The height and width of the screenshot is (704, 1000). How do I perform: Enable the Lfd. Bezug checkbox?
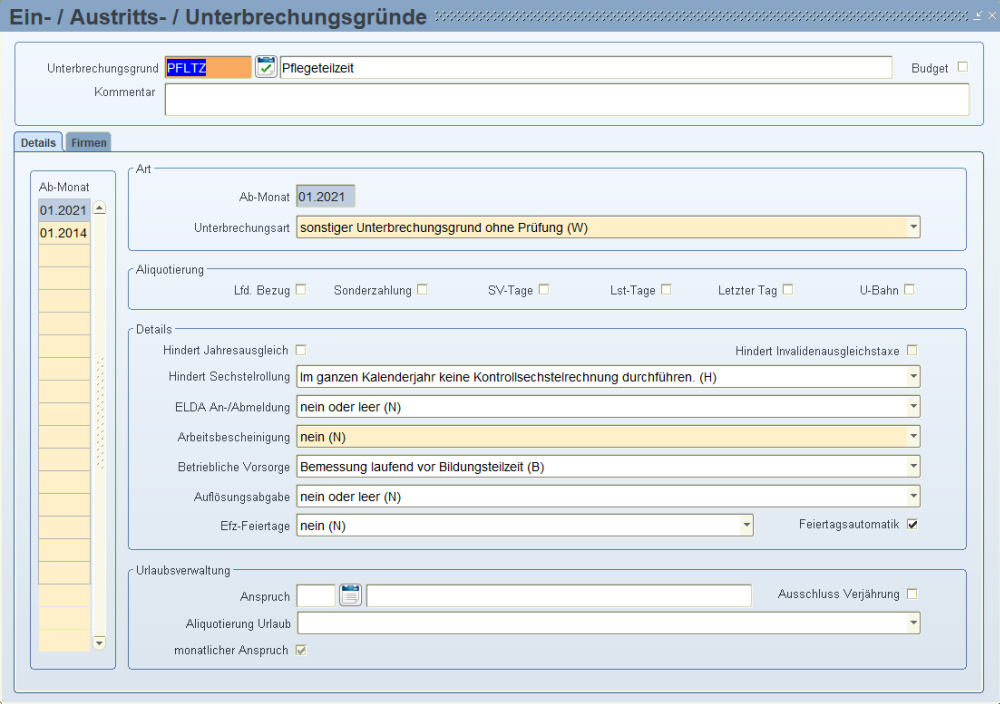301,290
